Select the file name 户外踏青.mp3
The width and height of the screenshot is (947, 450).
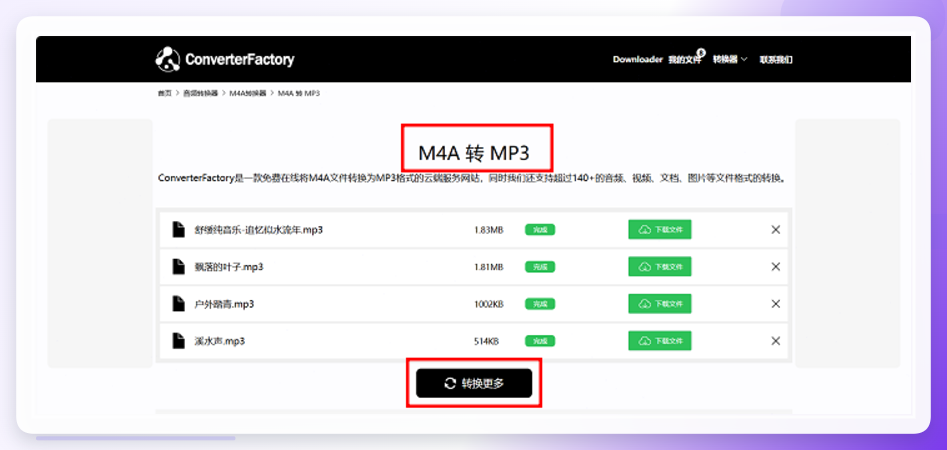pyautogui.click(x=224, y=304)
